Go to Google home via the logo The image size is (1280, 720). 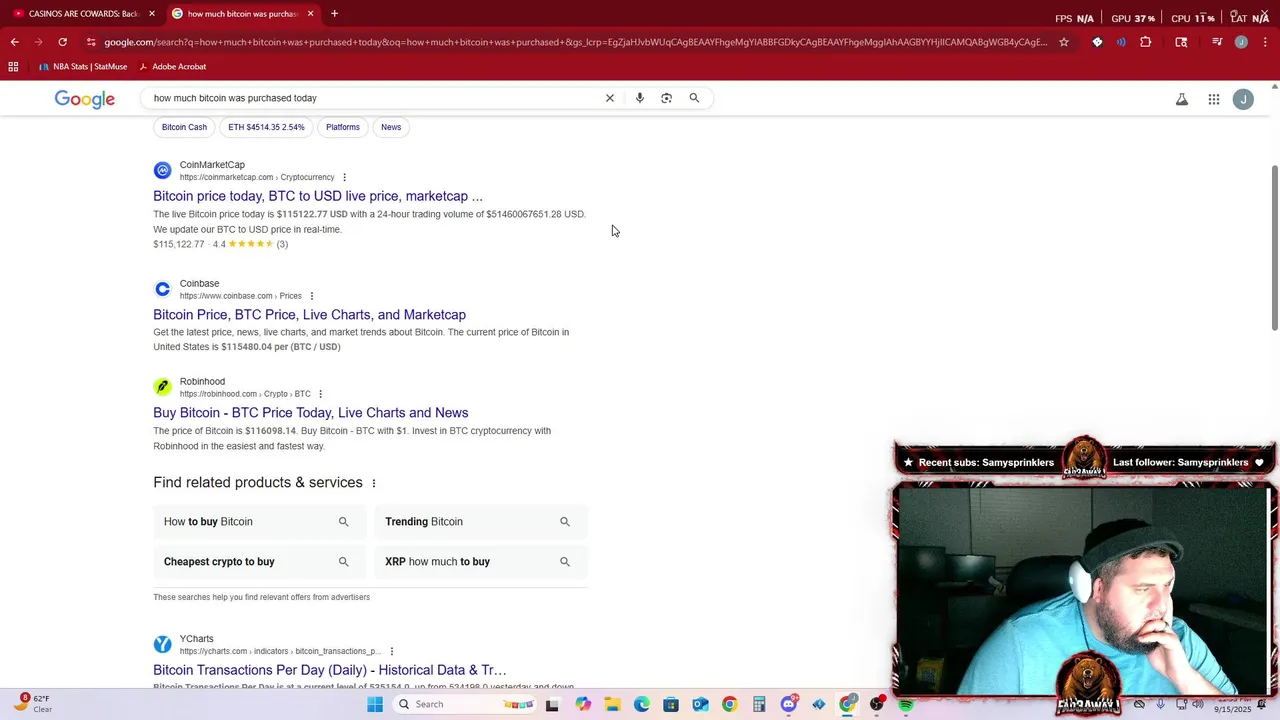point(85,99)
